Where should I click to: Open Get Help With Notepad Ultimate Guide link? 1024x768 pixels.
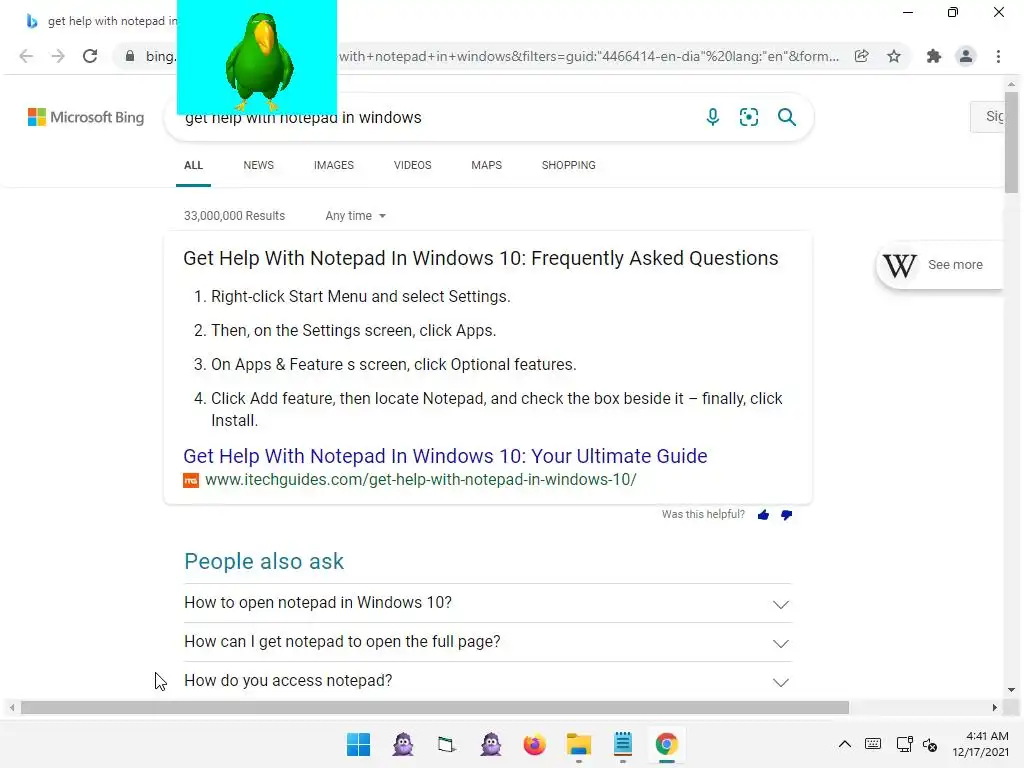(445, 456)
